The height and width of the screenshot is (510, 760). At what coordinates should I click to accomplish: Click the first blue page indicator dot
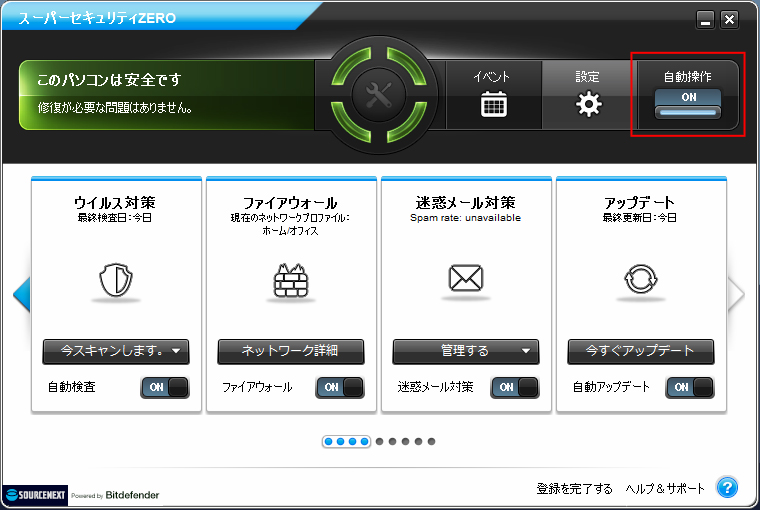(329, 441)
